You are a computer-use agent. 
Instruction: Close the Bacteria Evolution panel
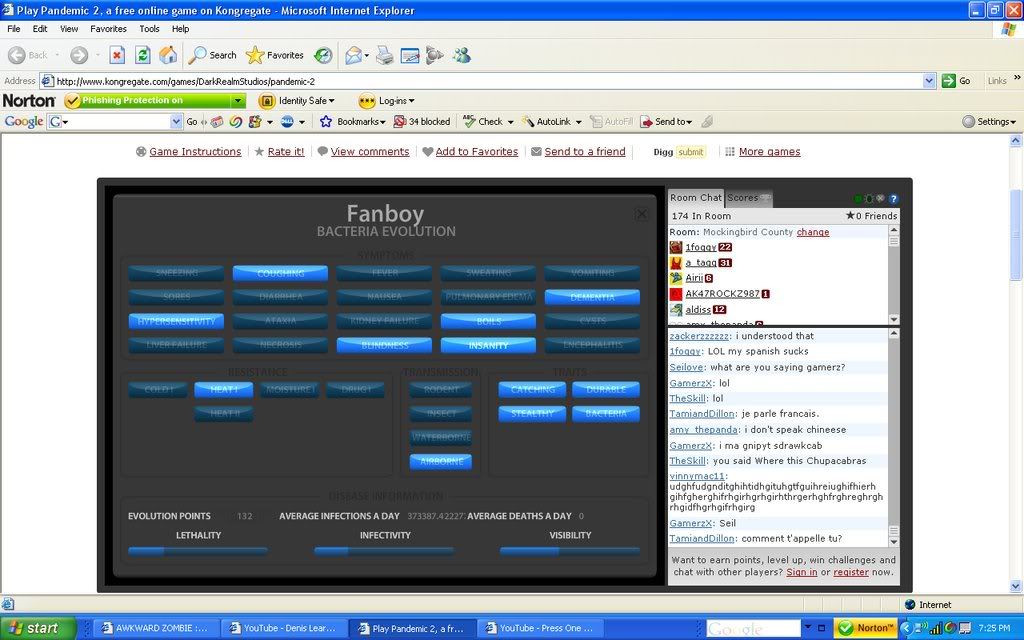point(642,214)
